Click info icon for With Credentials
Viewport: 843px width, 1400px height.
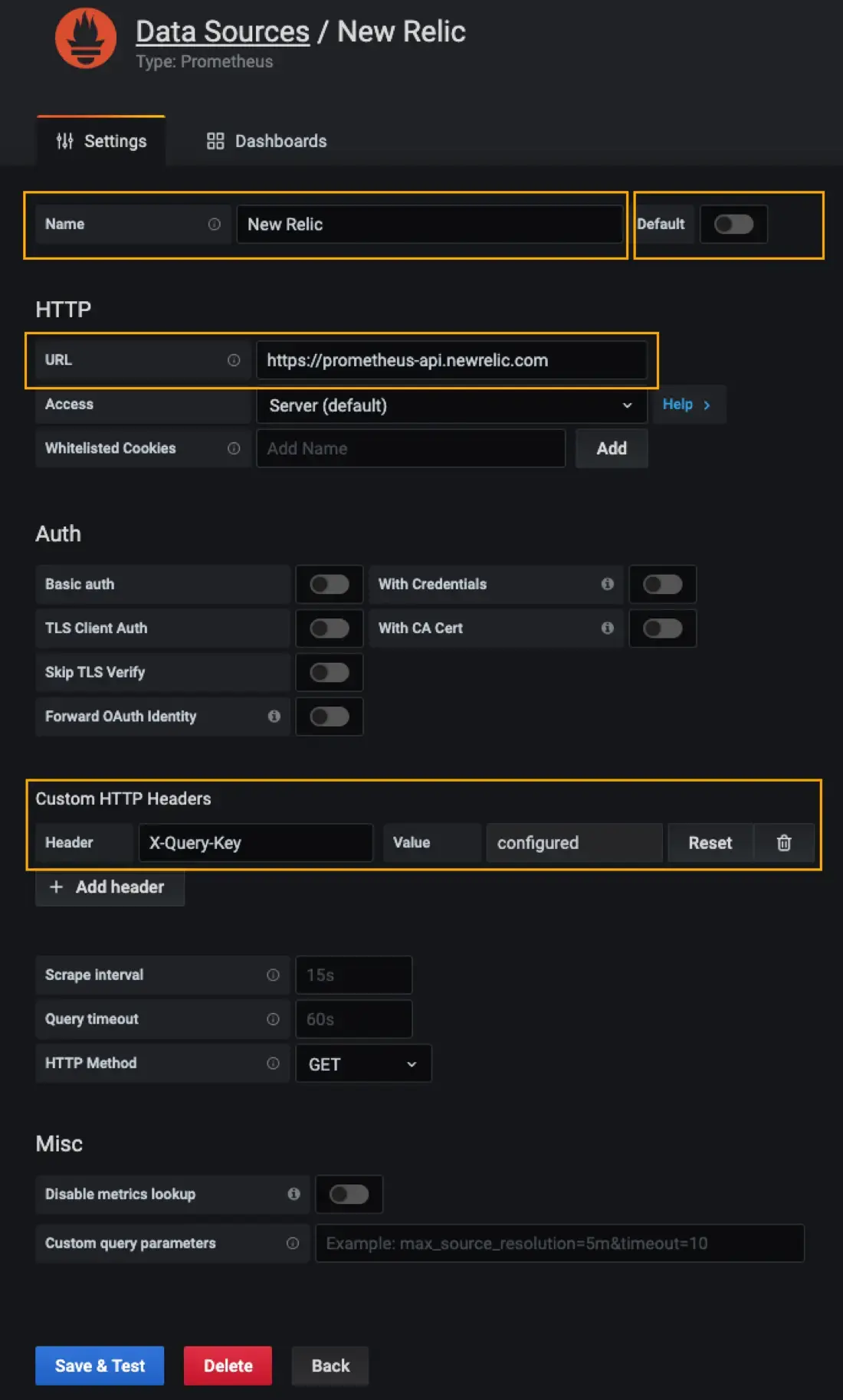click(x=608, y=584)
